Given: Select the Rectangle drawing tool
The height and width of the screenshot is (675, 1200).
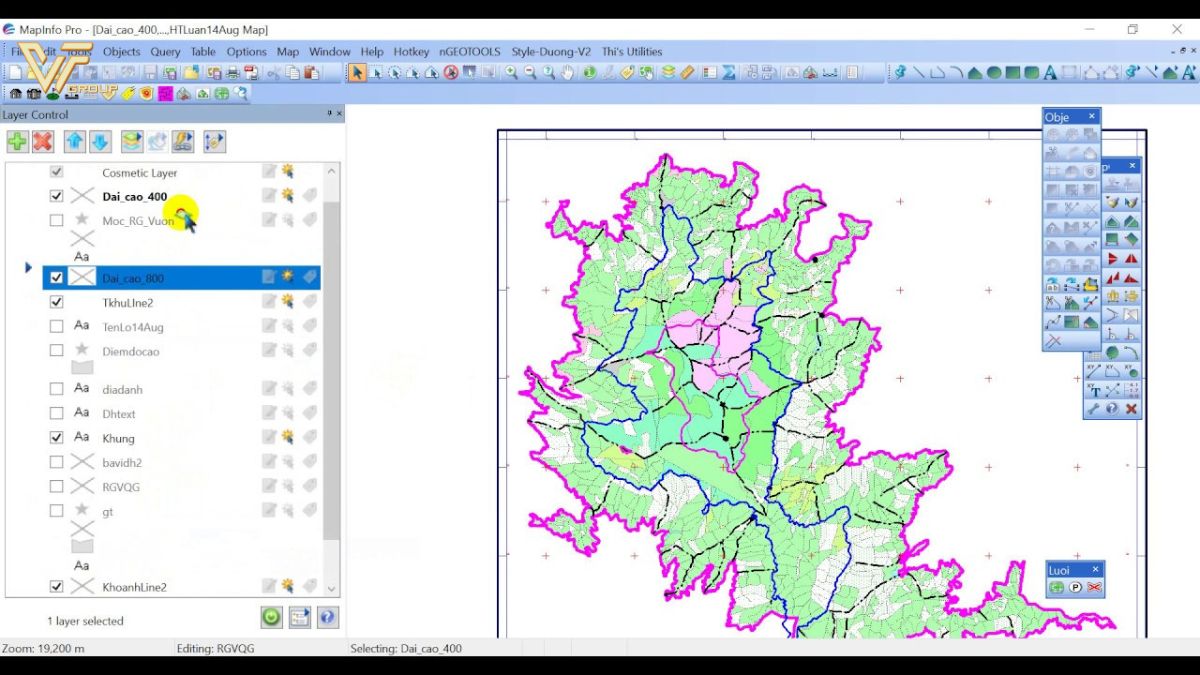Looking at the screenshot, I should [x=1012, y=72].
